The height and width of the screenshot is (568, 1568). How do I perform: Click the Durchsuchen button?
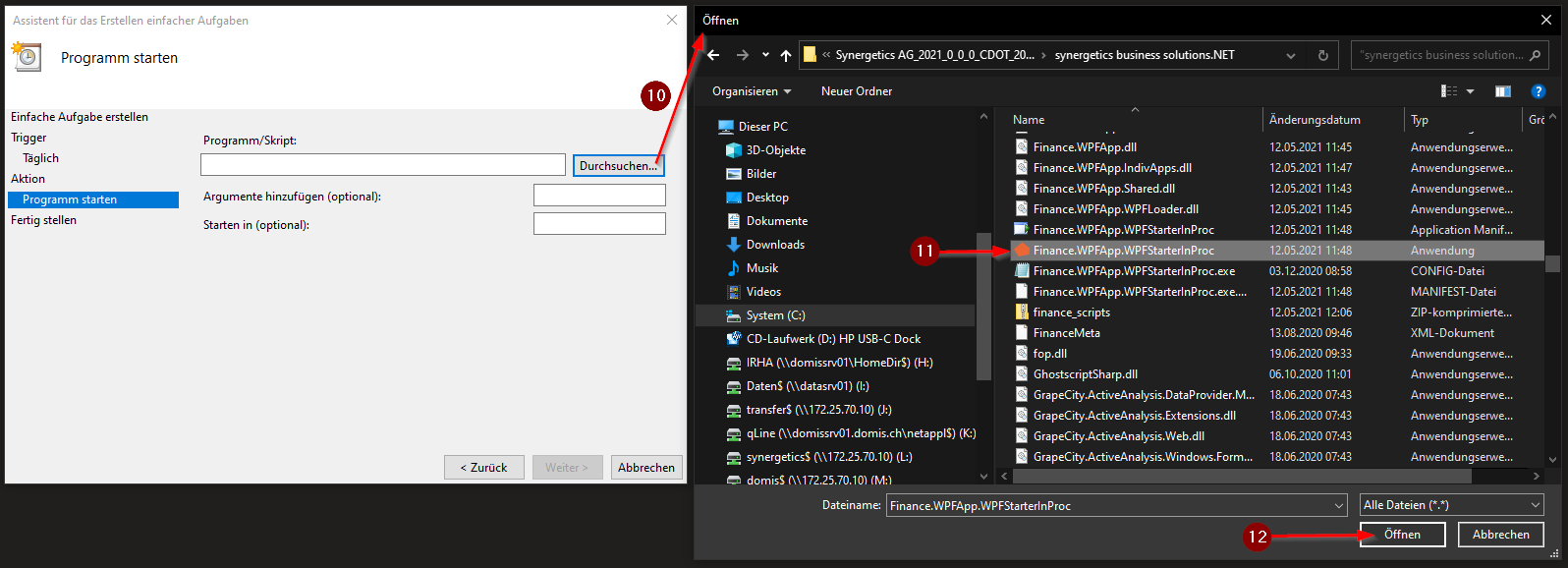pyautogui.click(x=618, y=166)
